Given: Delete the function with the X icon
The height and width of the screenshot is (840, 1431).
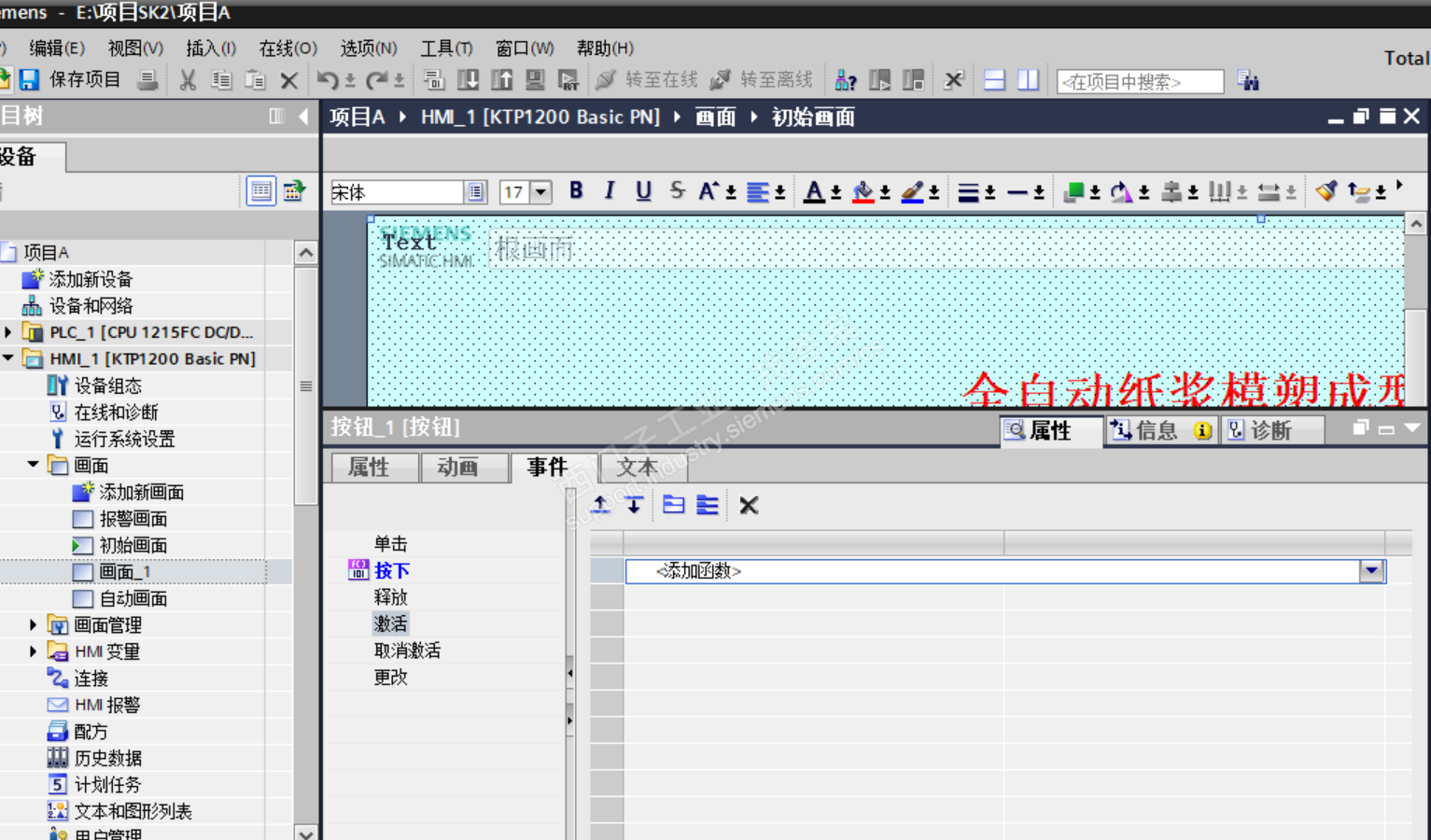Looking at the screenshot, I should click(x=749, y=505).
